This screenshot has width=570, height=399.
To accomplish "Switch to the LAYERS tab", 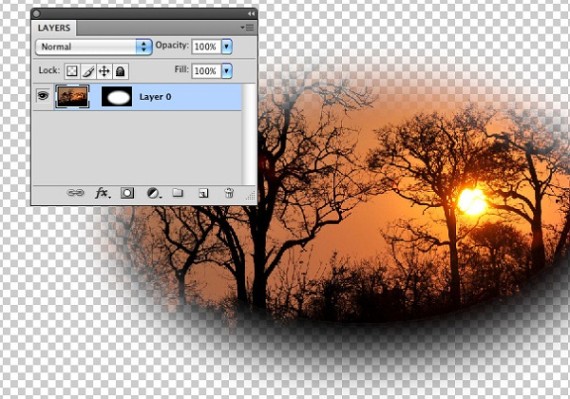I will click(x=54, y=28).
